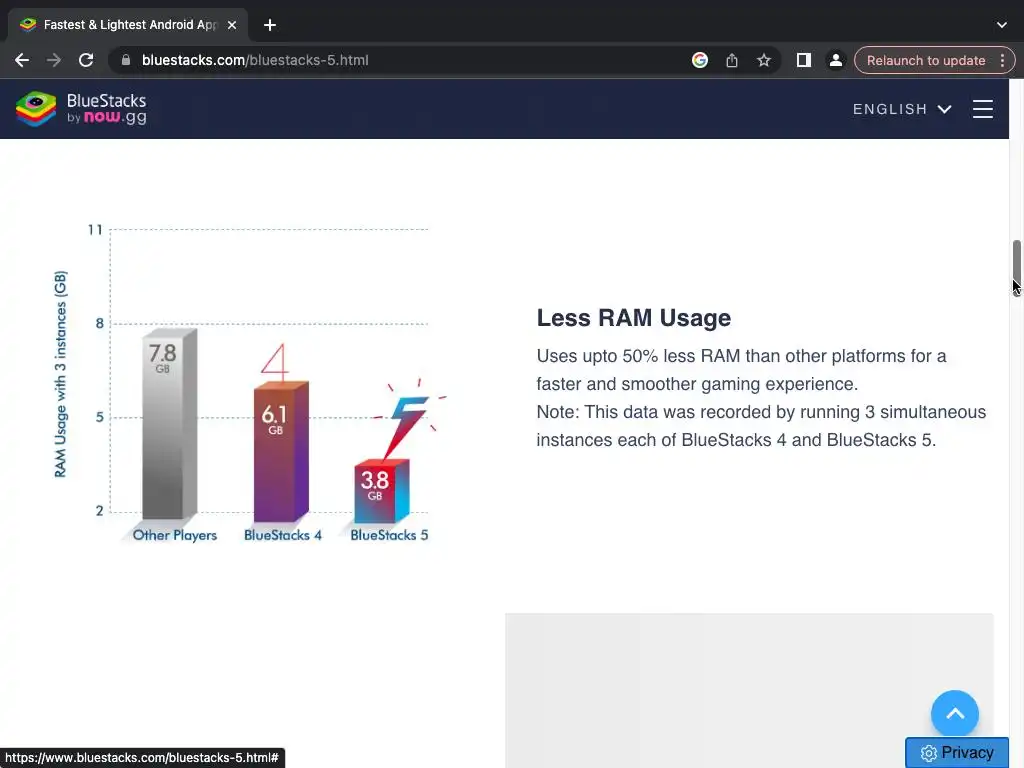The width and height of the screenshot is (1024, 768).
Task: Click the RAM Usage axis label
Action: click(60, 374)
